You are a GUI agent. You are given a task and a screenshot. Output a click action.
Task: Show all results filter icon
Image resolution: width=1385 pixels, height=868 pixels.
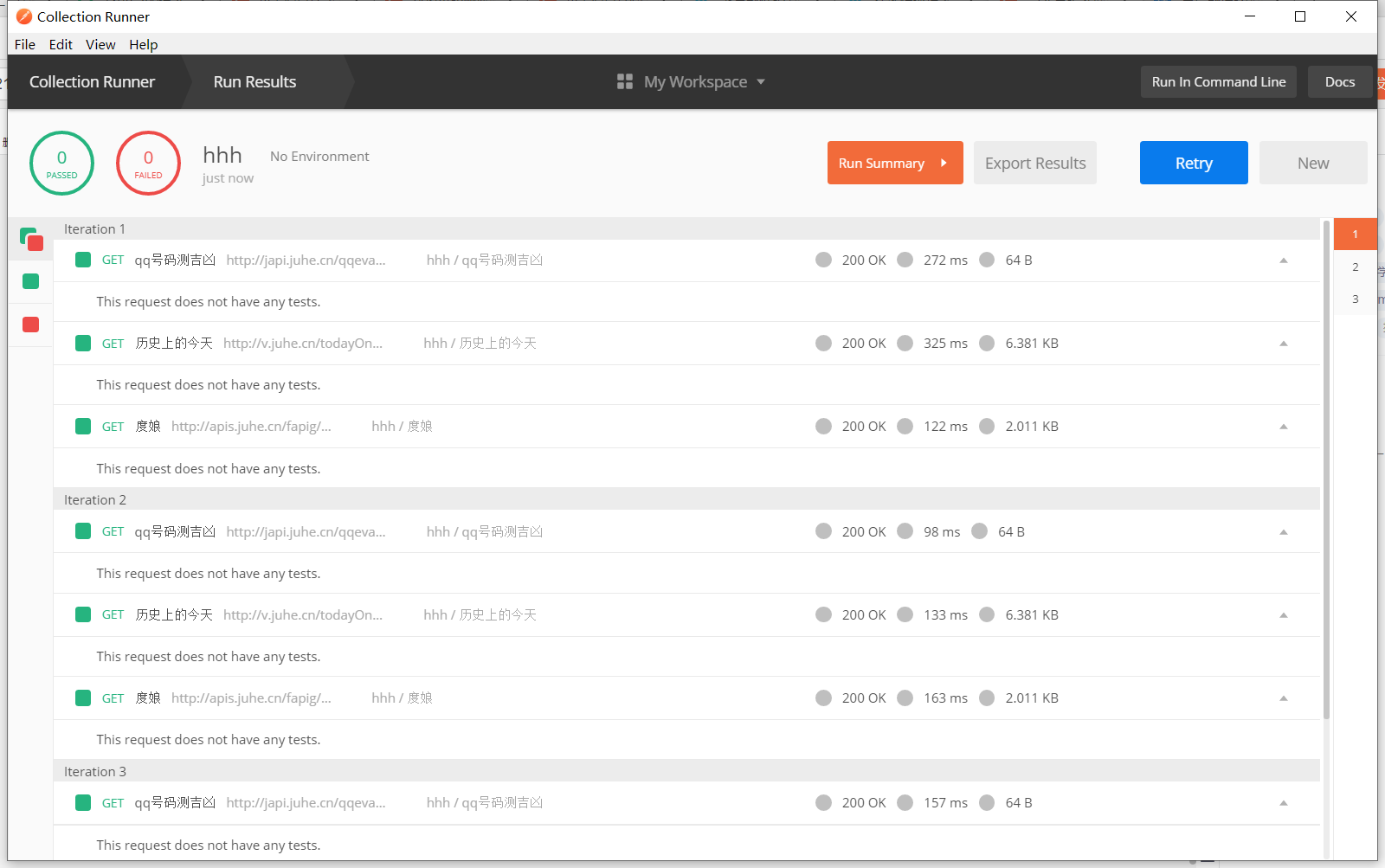[31, 239]
